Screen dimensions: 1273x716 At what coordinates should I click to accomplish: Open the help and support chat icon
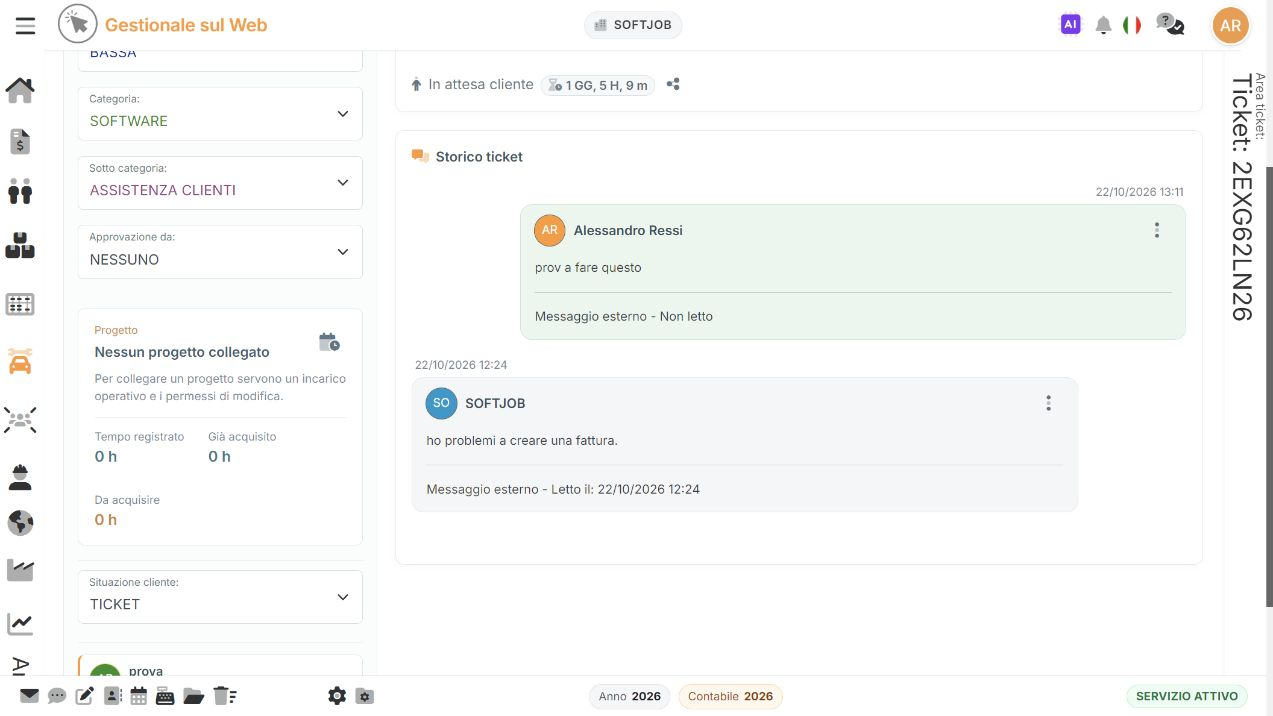point(1169,25)
